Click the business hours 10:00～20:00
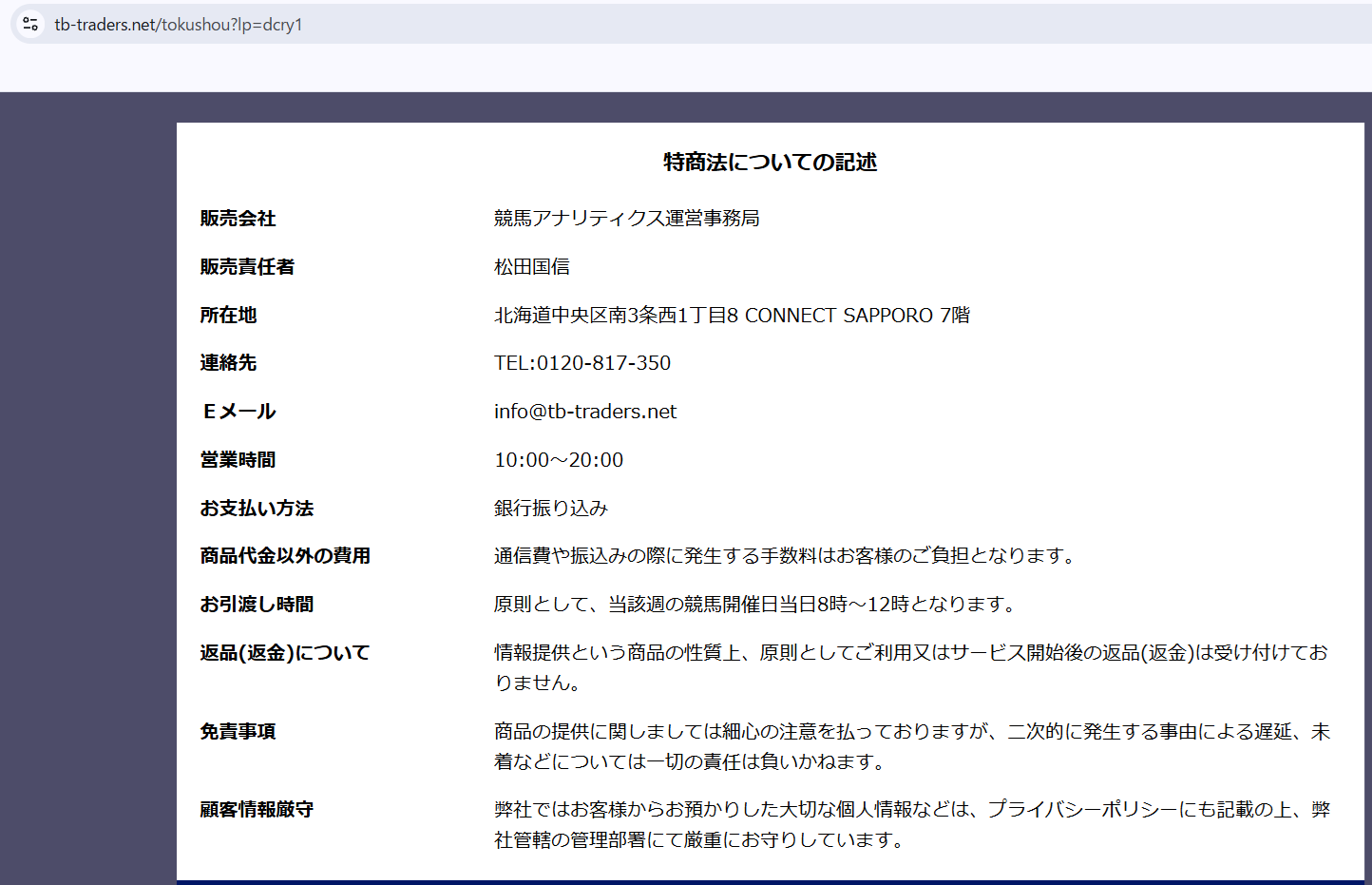1372x885 pixels. [x=559, y=460]
